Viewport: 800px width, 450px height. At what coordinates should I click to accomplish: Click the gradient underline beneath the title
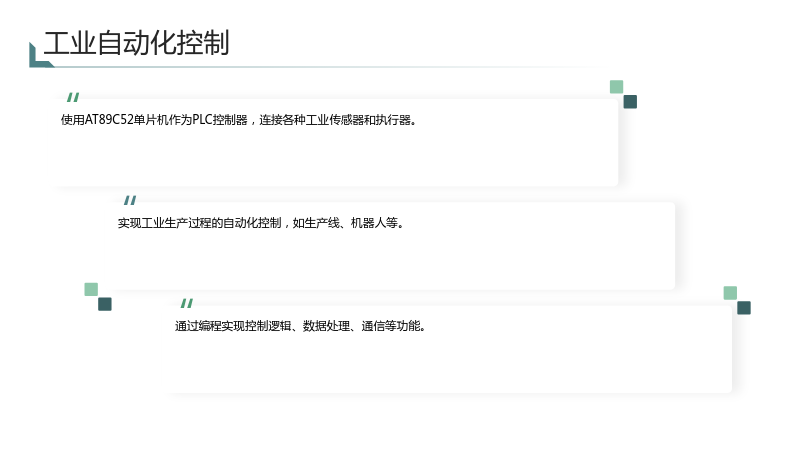coord(327,67)
